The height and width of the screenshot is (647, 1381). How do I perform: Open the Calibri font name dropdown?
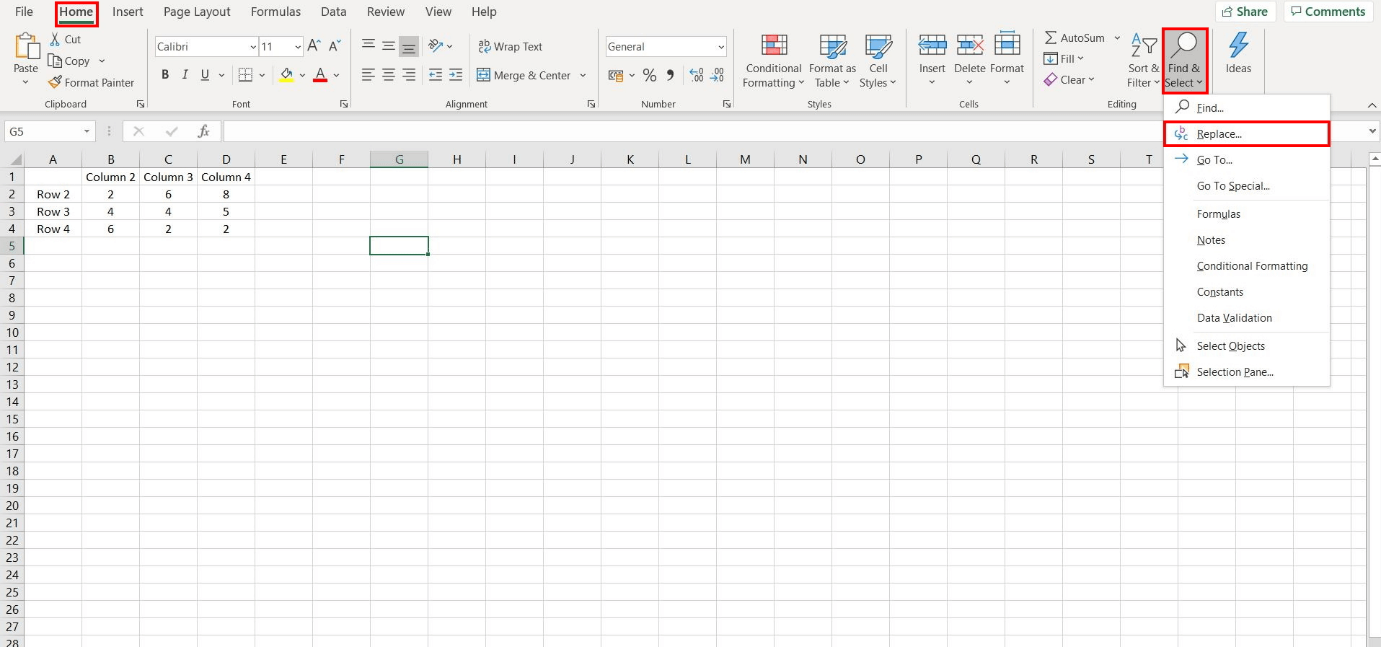tap(252, 47)
